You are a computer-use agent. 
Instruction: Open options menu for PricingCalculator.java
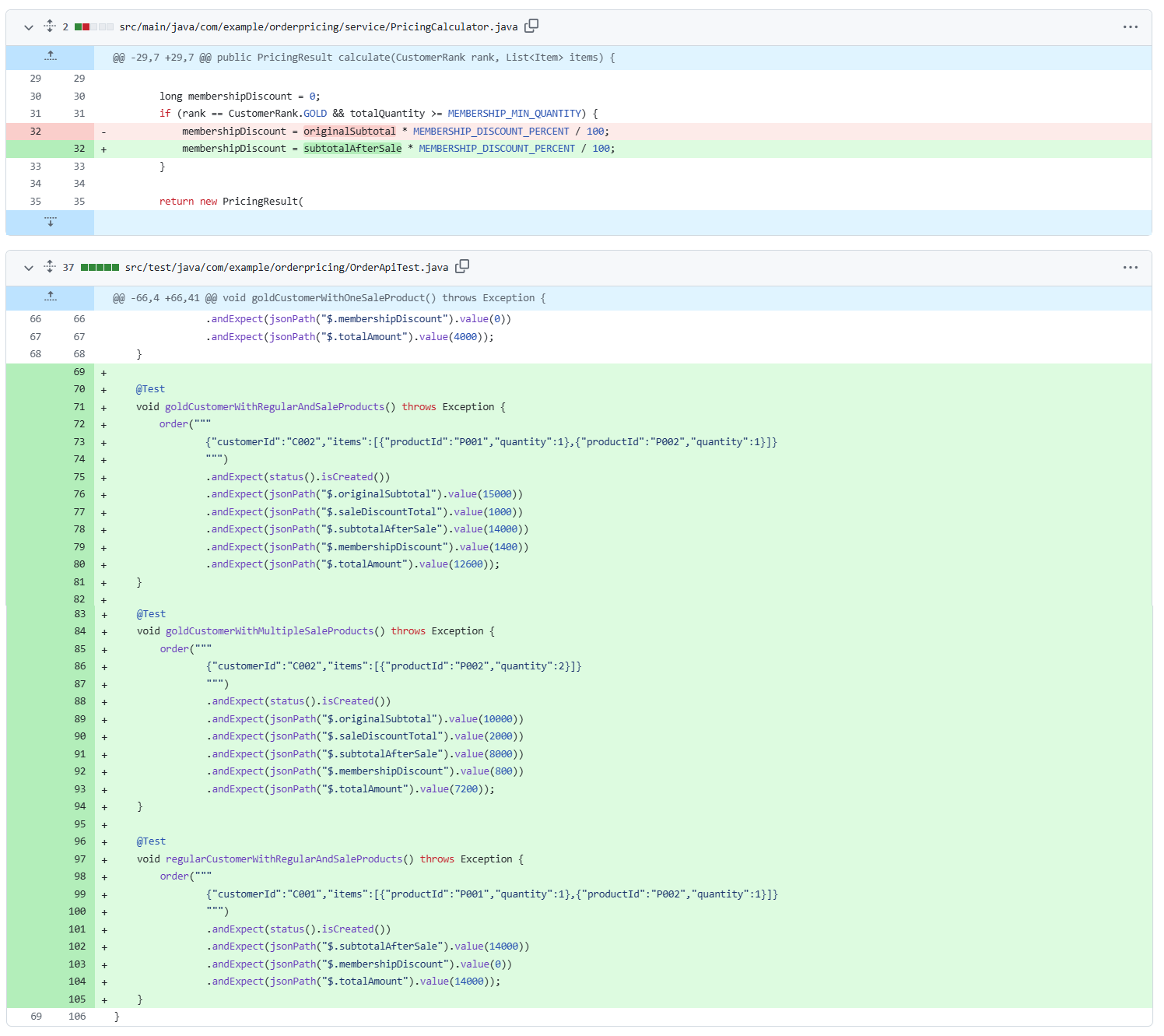pyautogui.click(x=1131, y=26)
